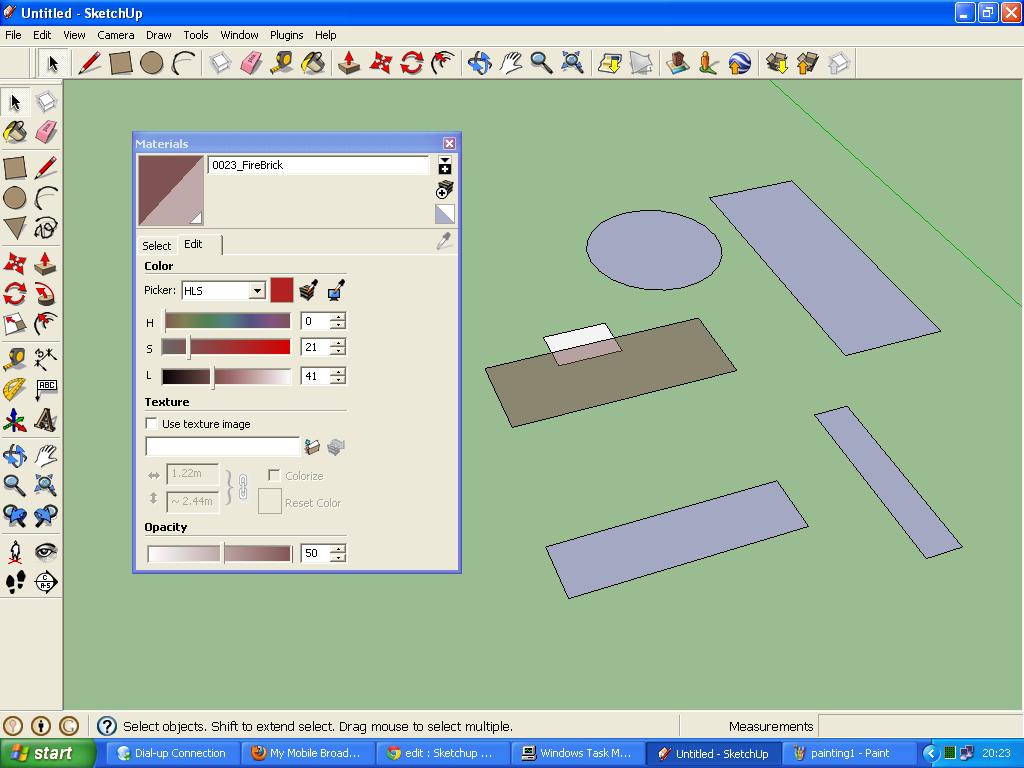Select the Arc tool in top toolbar
The image size is (1024, 768).
click(184, 63)
